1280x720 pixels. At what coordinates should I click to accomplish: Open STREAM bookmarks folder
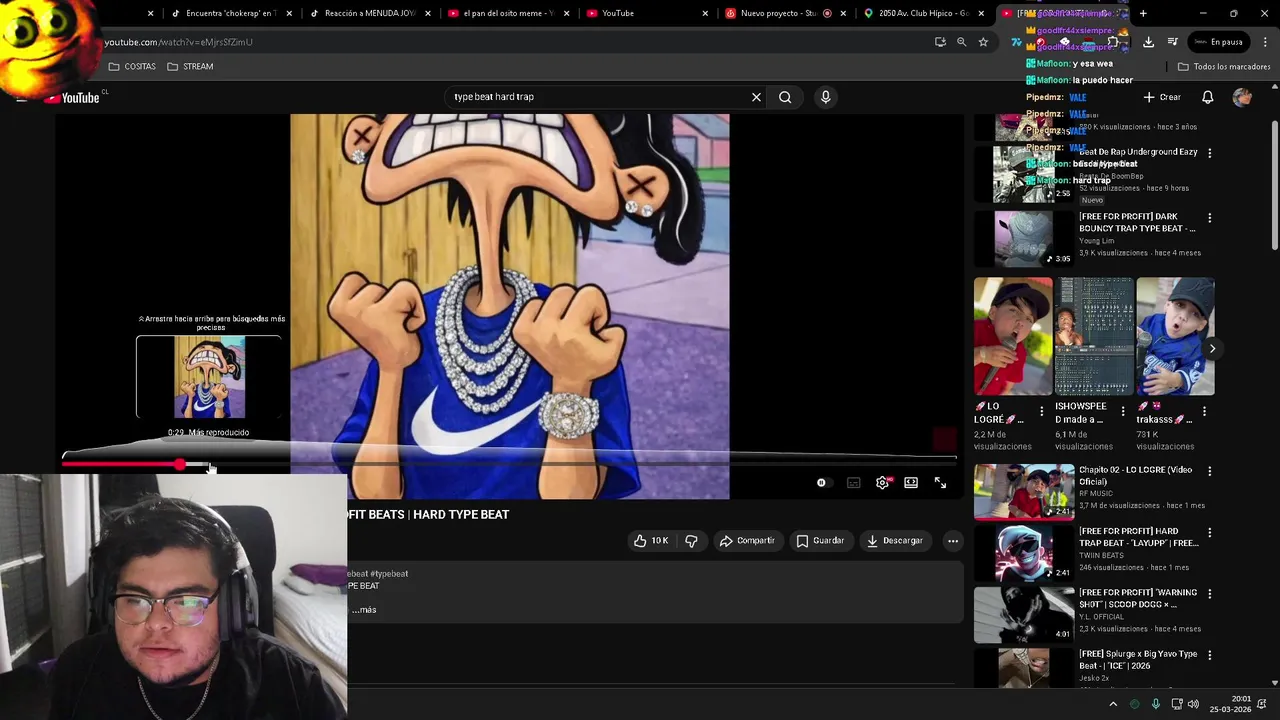click(190, 66)
